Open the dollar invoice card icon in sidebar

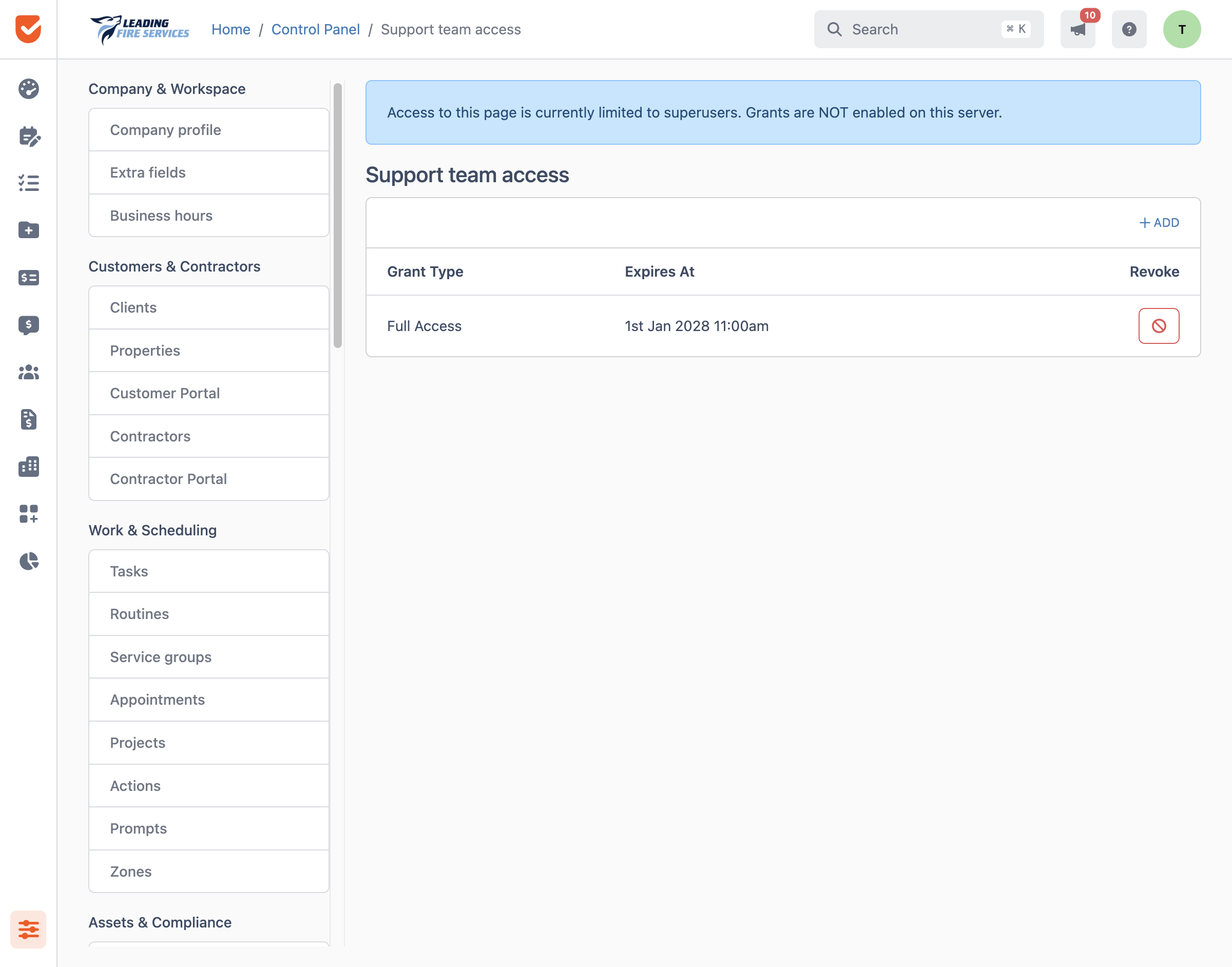[x=28, y=277]
